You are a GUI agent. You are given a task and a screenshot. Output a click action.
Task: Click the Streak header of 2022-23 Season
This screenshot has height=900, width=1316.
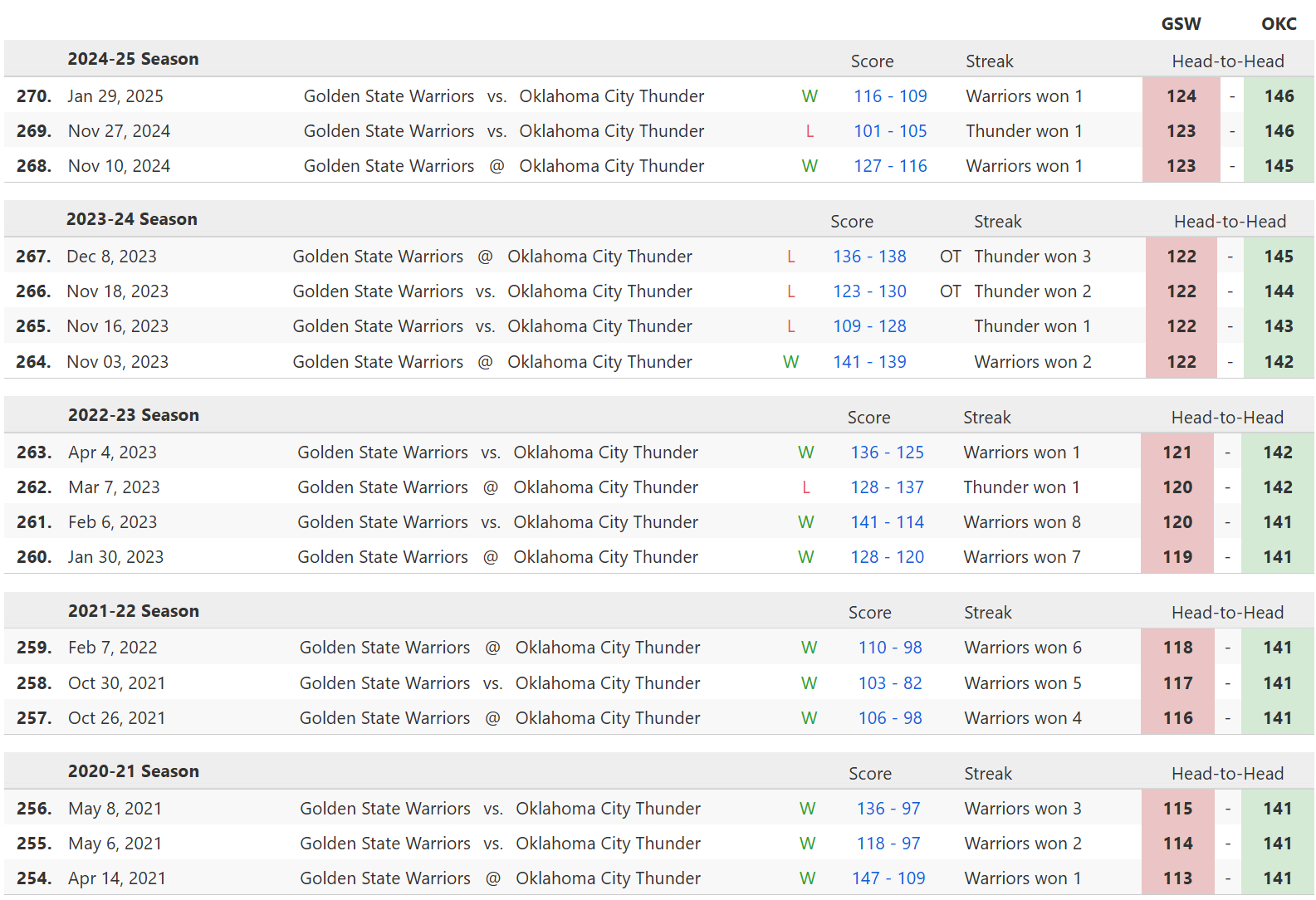987,418
